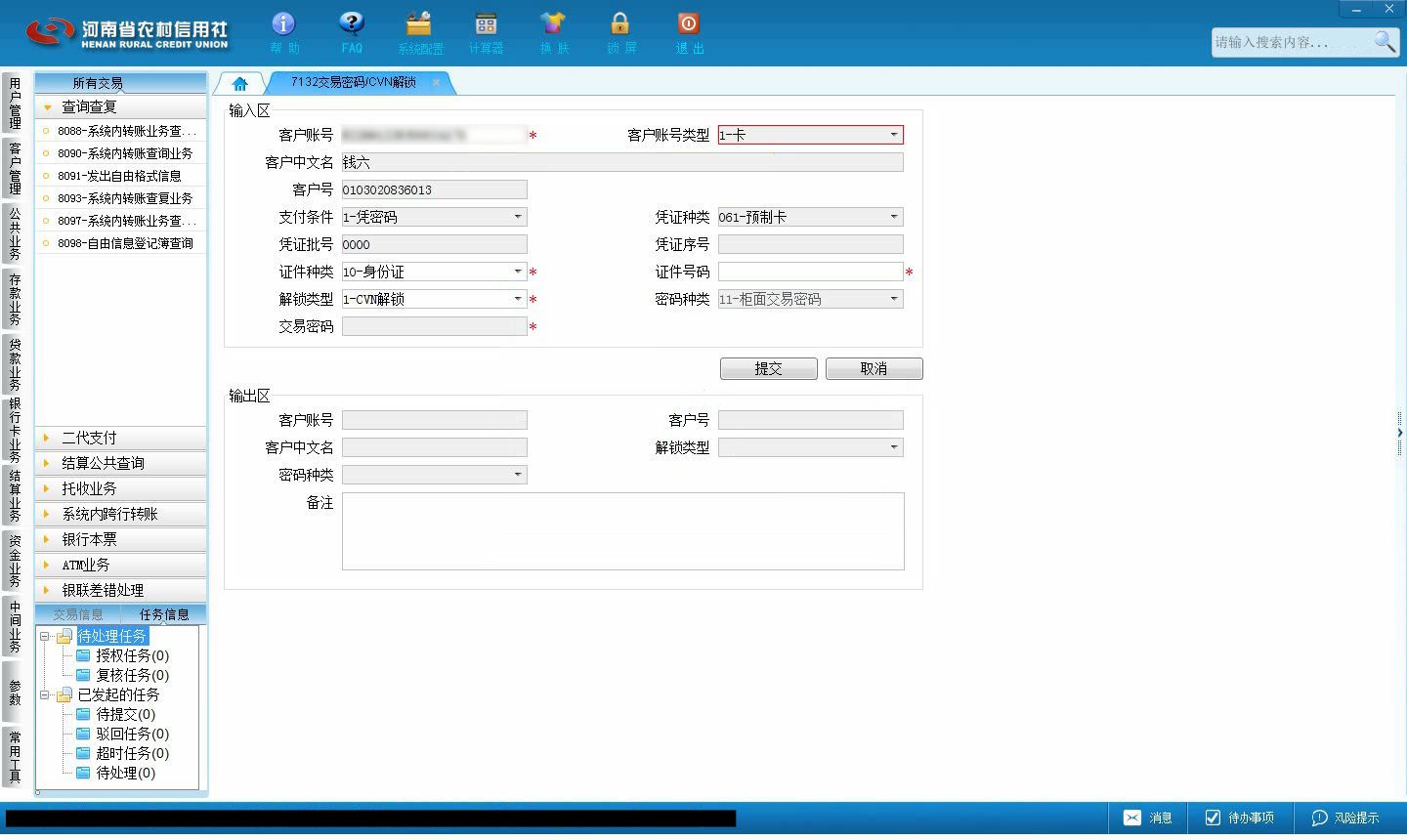Switch to 7132交易密码/CVN解锁 tab
Image resolution: width=1407 pixels, height=840 pixels.
click(x=354, y=83)
